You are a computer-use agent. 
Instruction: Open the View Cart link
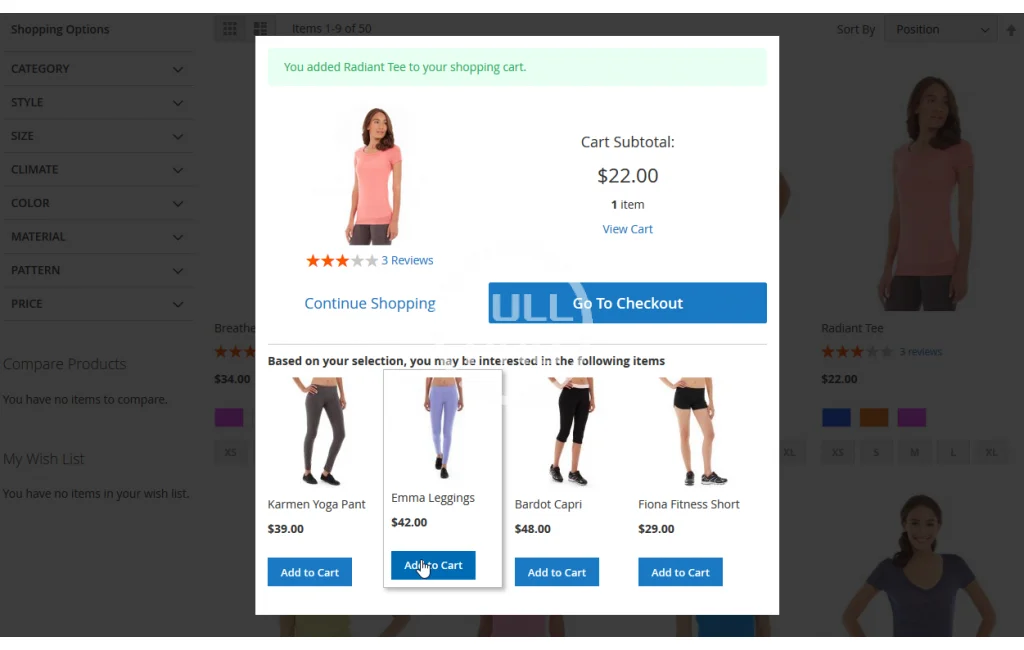coord(628,229)
